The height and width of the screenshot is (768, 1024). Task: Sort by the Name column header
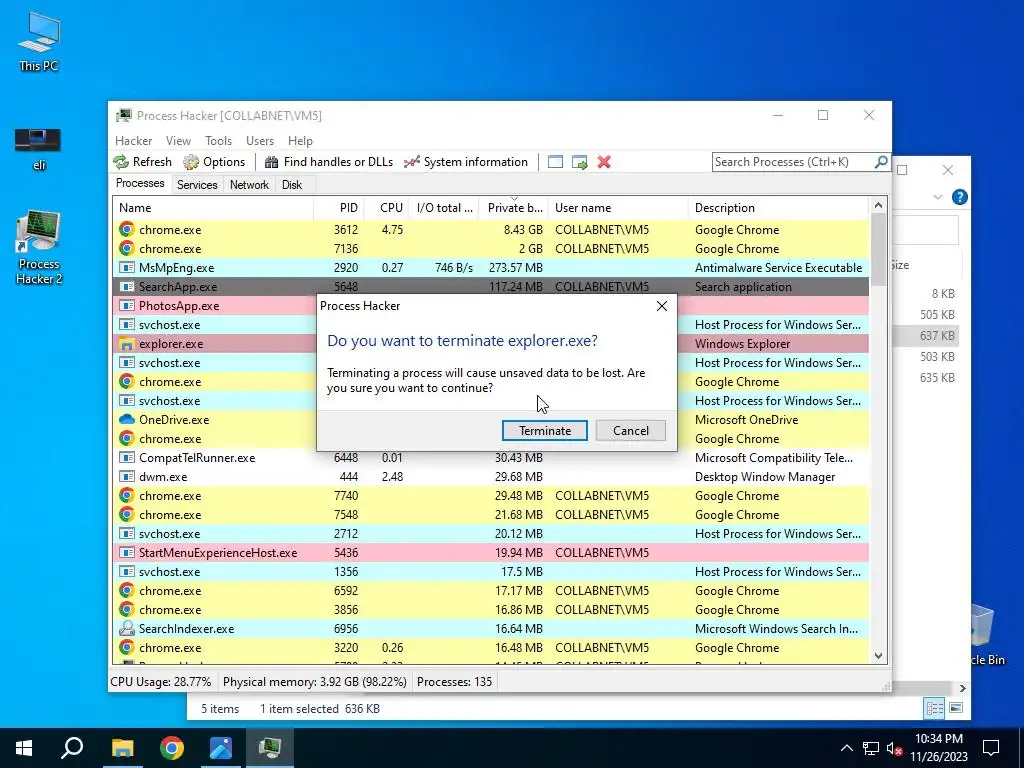pos(214,208)
